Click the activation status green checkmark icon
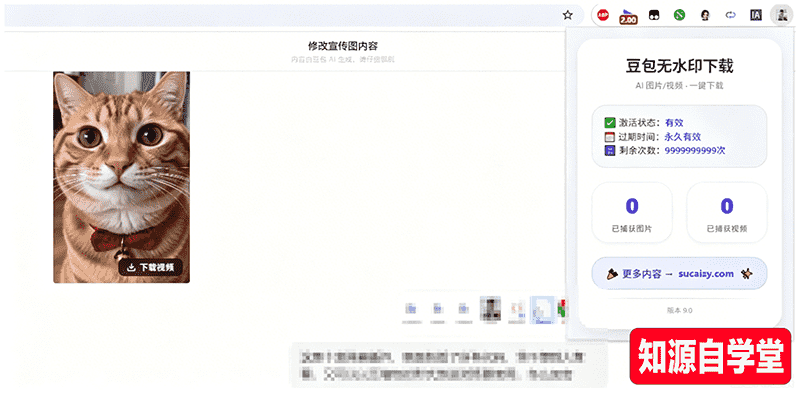Viewport: 800px width, 395px height. pos(609,122)
